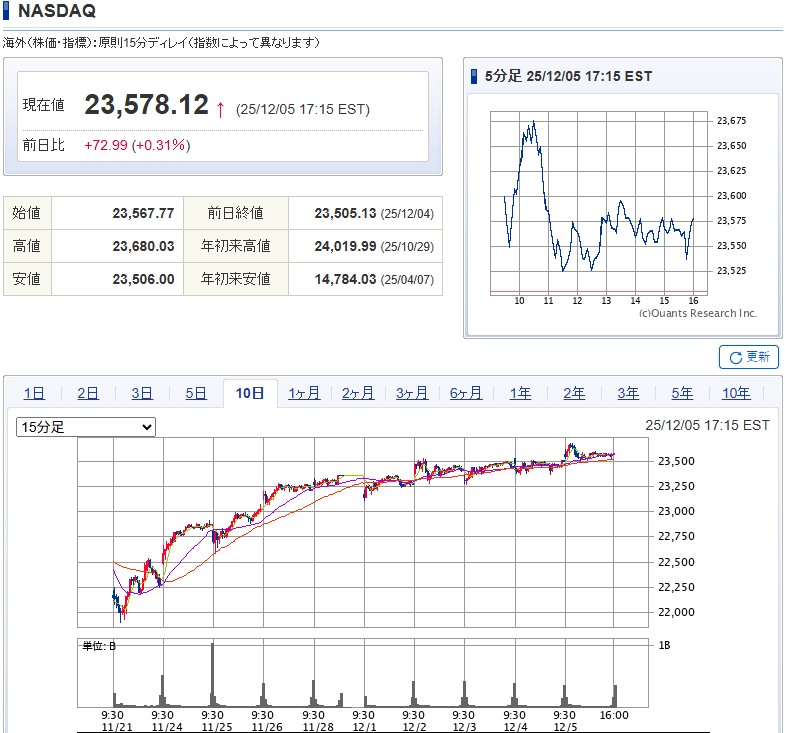
Task: Select the 3日 period tab
Action: [142, 393]
